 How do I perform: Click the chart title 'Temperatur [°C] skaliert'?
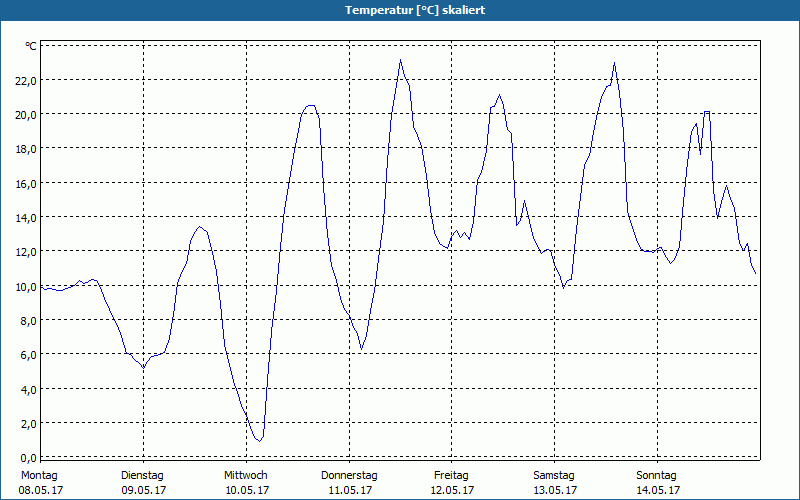click(x=415, y=10)
